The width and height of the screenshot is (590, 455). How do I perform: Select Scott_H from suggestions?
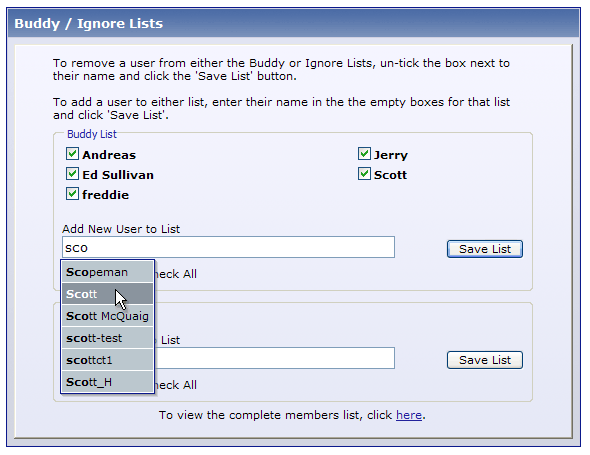107,382
